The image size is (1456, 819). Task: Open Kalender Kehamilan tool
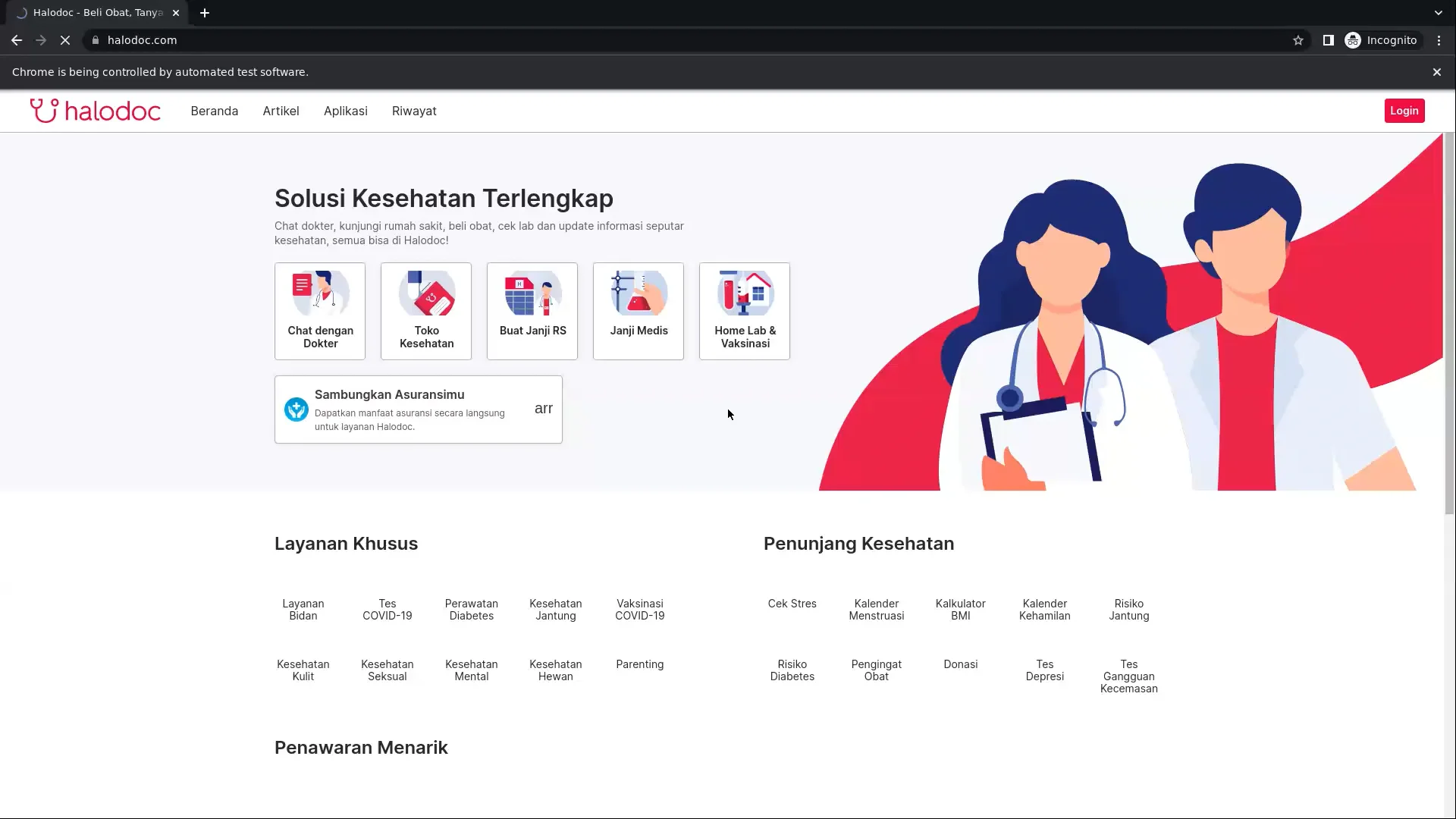coord(1045,610)
